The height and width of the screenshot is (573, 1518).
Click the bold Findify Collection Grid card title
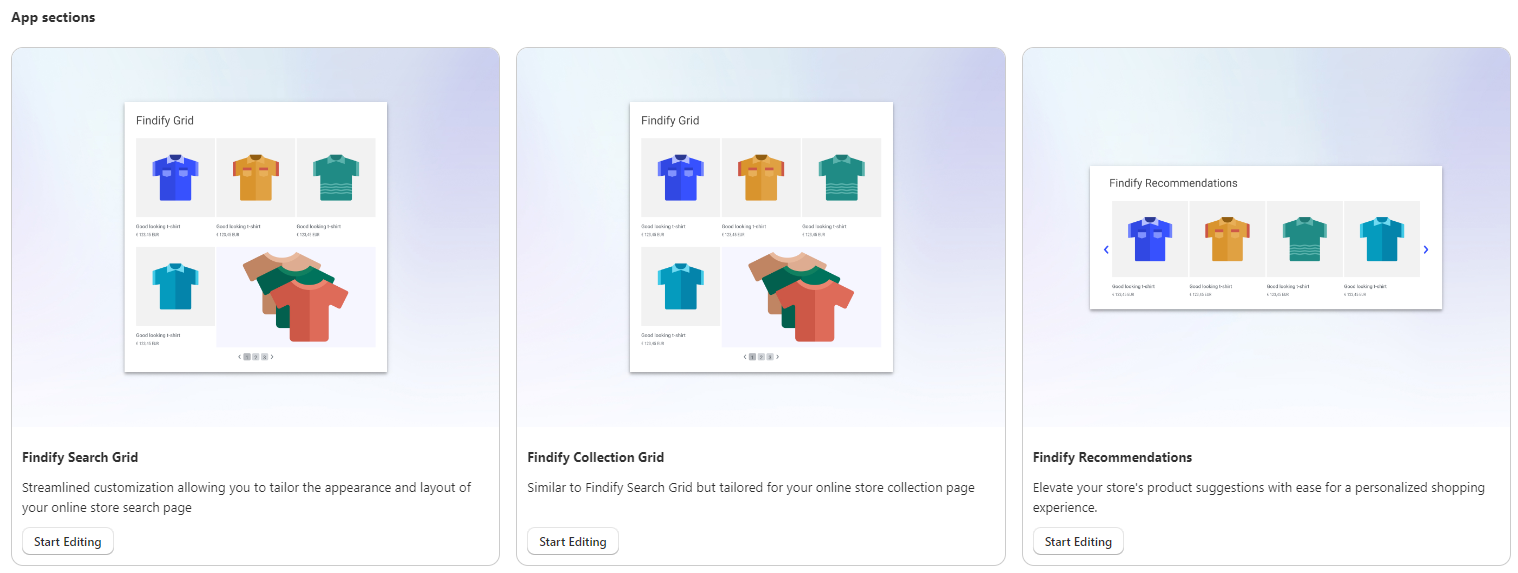(x=595, y=457)
